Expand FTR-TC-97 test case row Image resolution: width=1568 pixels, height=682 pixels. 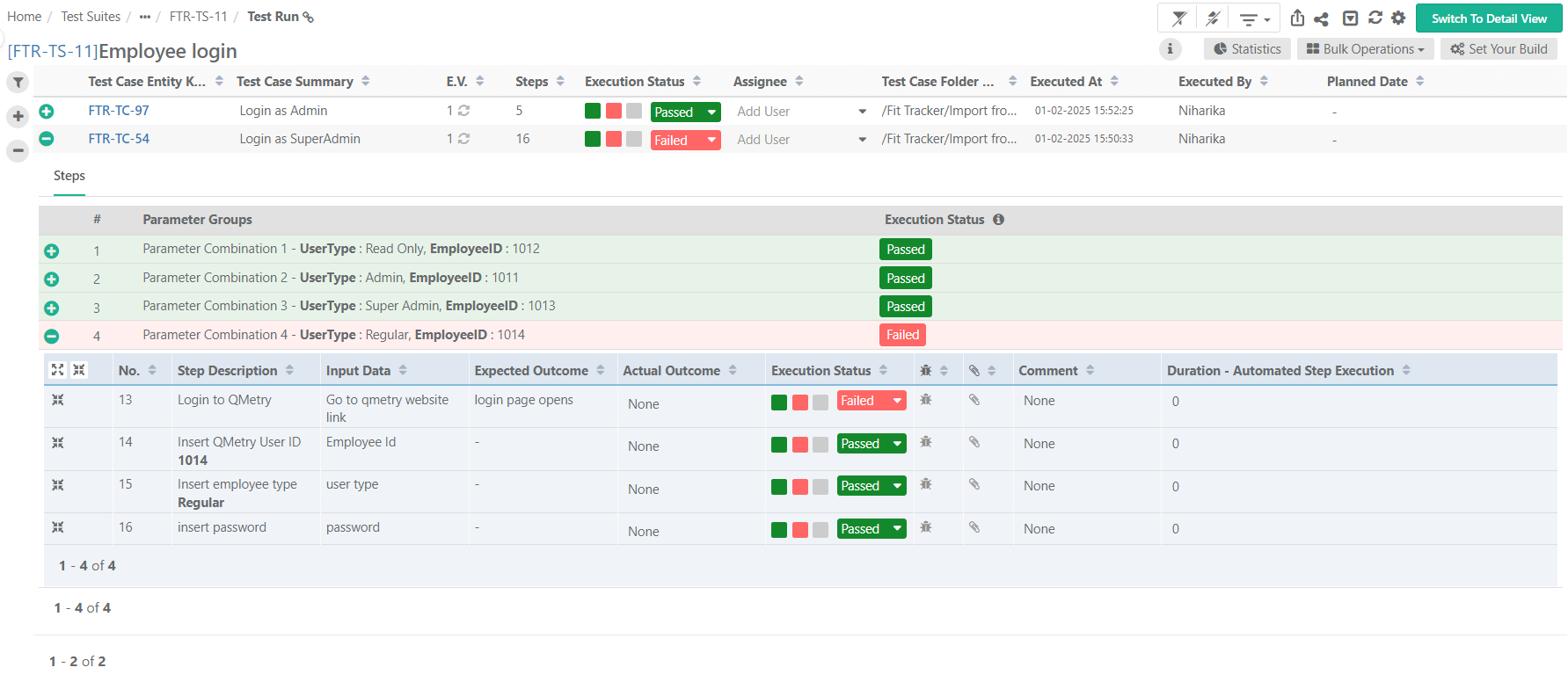[x=47, y=111]
